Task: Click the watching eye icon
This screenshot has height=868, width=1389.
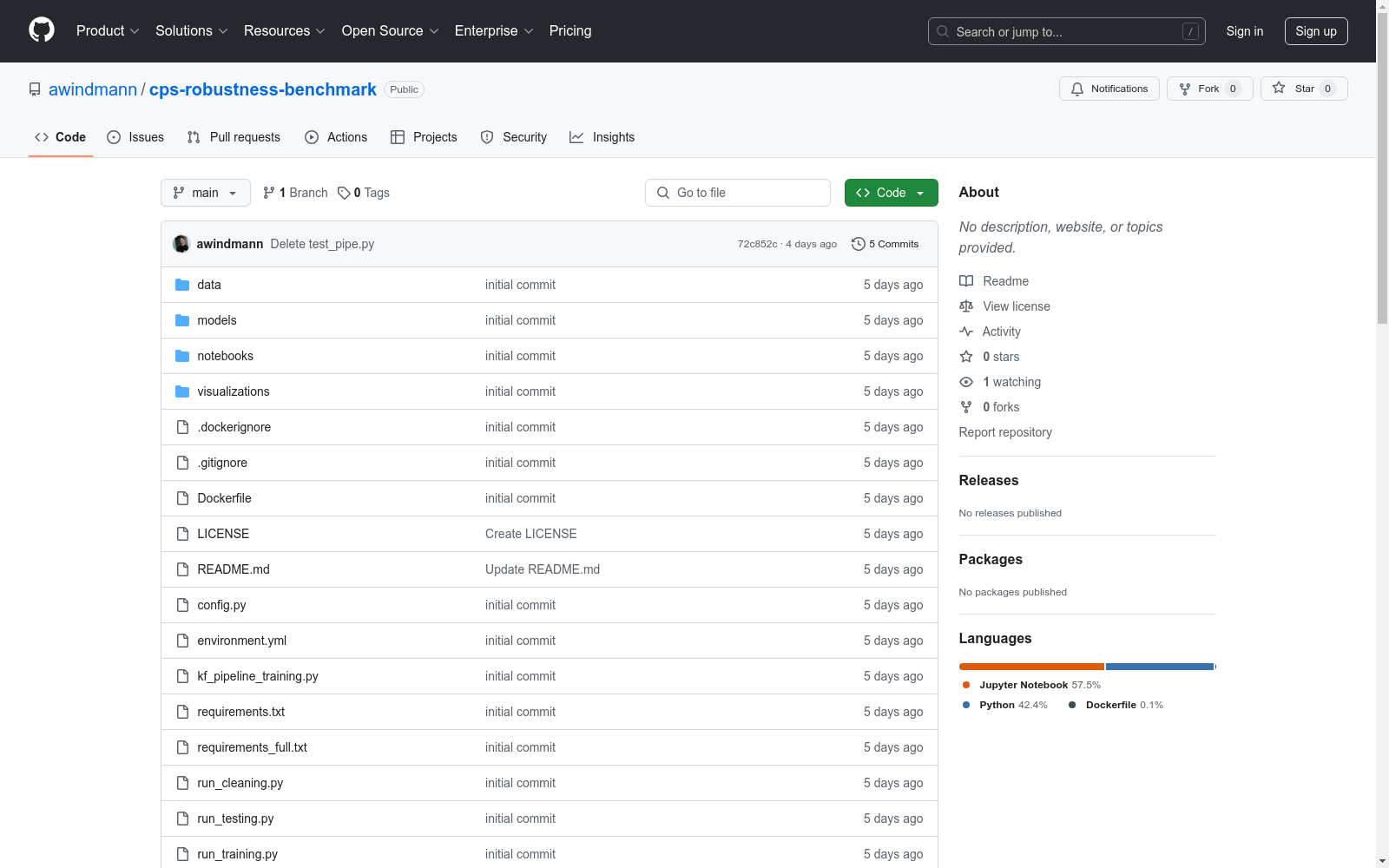Action: (966, 382)
